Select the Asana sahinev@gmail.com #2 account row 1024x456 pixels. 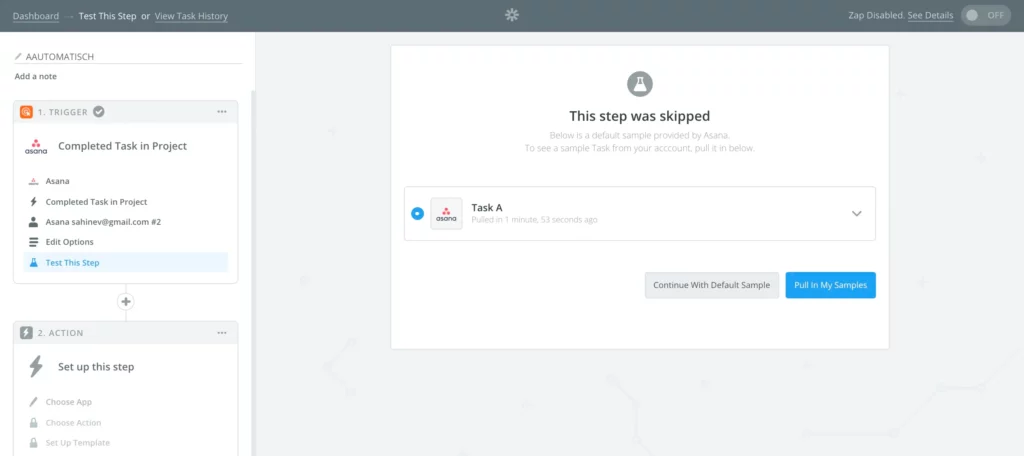pyautogui.click(x=126, y=222)
